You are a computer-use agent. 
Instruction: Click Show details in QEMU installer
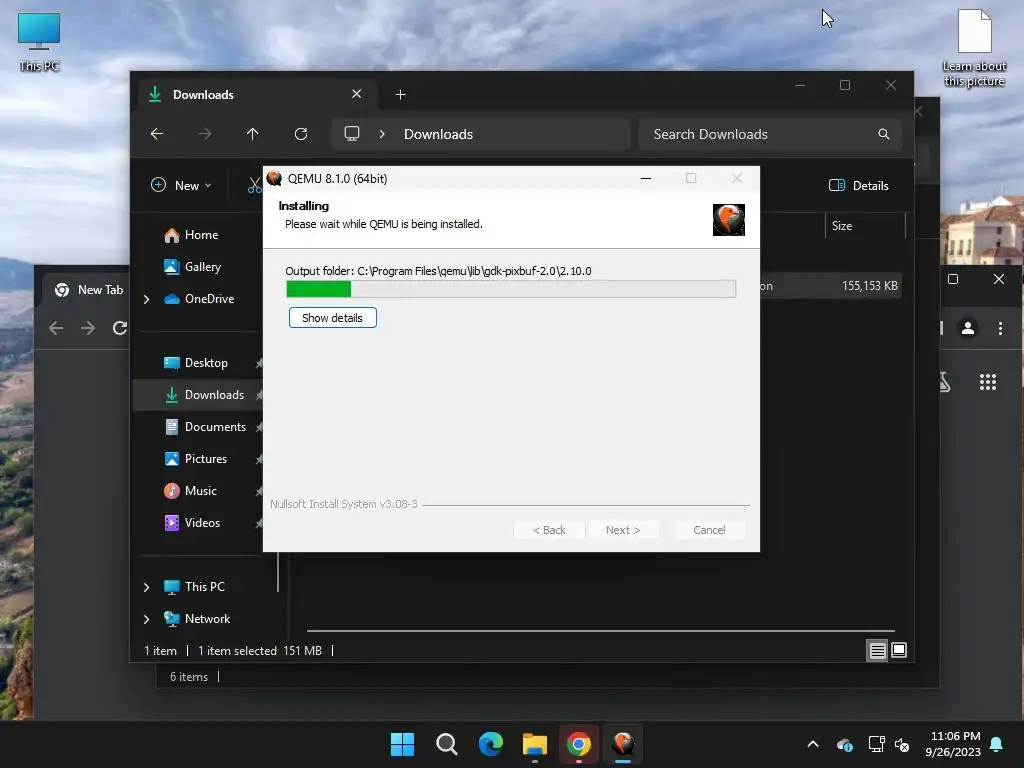tap(332, 318)
